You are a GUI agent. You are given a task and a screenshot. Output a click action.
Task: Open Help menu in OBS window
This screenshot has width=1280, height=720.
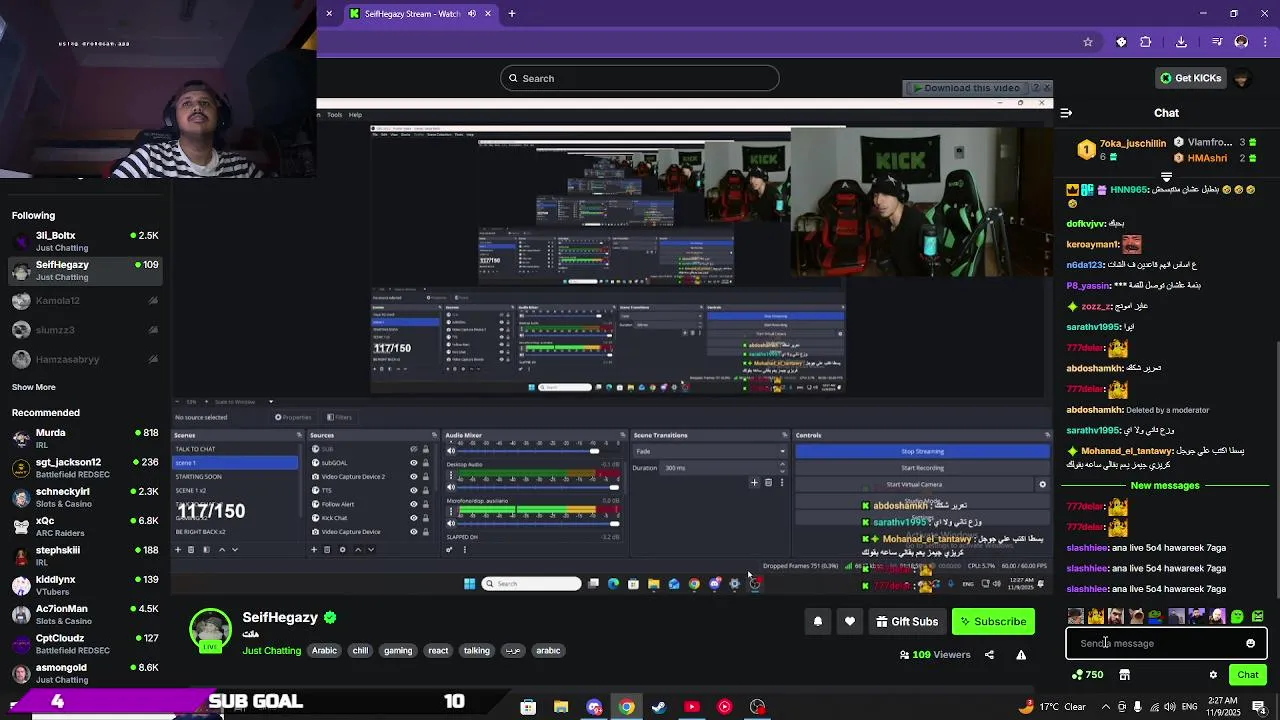355,115
